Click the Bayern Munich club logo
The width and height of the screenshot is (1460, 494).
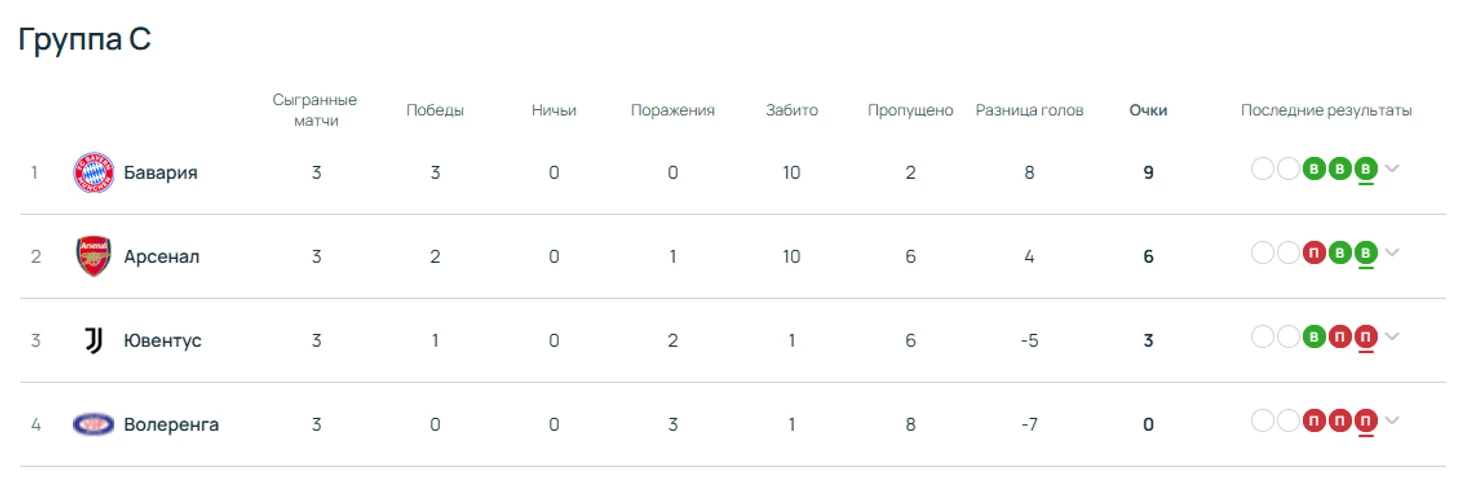[x=94, y=172]
